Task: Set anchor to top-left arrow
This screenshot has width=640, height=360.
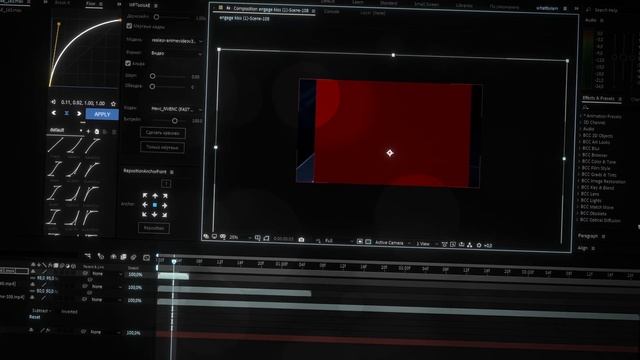Action: [x=145, y=196]
